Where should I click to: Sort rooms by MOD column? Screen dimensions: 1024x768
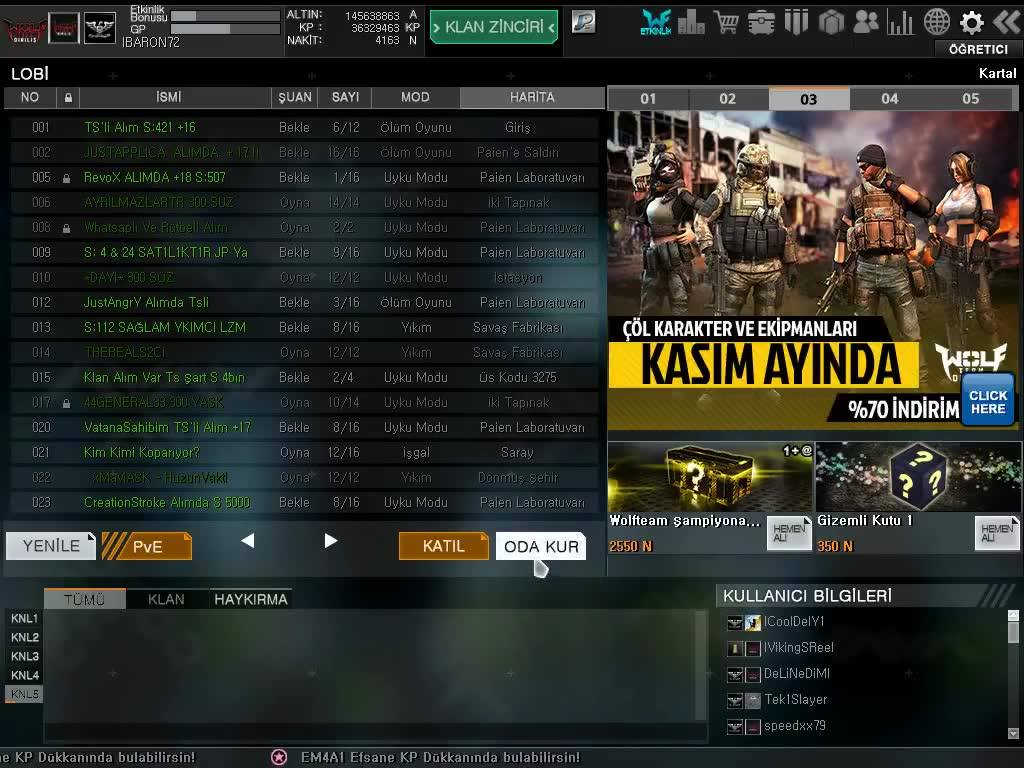(415, 97)
